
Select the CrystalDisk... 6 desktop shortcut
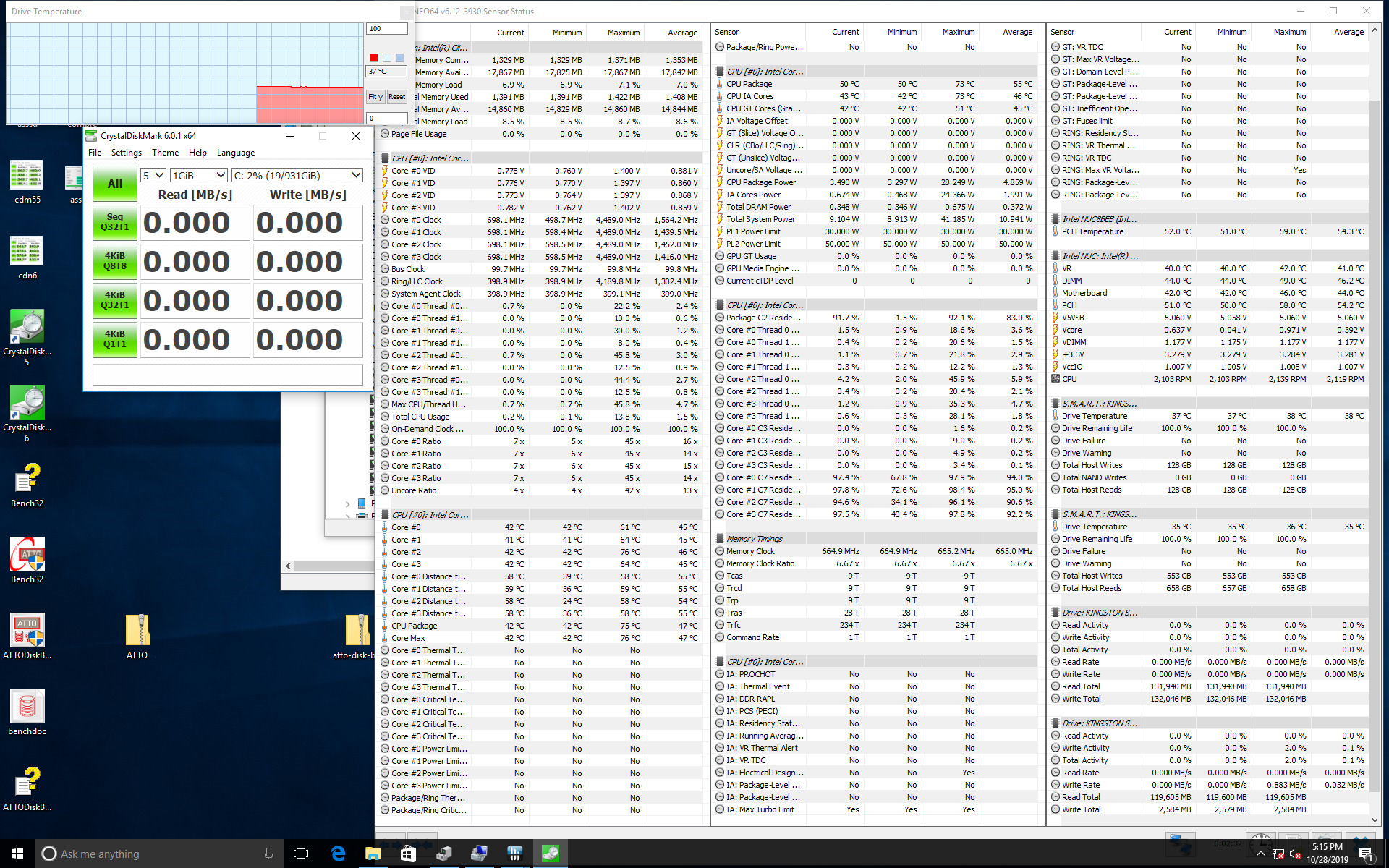[27, 413]
